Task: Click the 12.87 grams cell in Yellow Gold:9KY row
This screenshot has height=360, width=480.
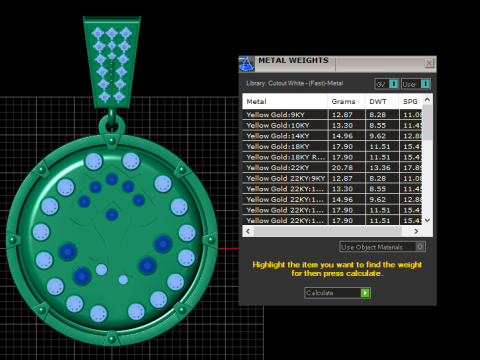Action: click(347, 115)
